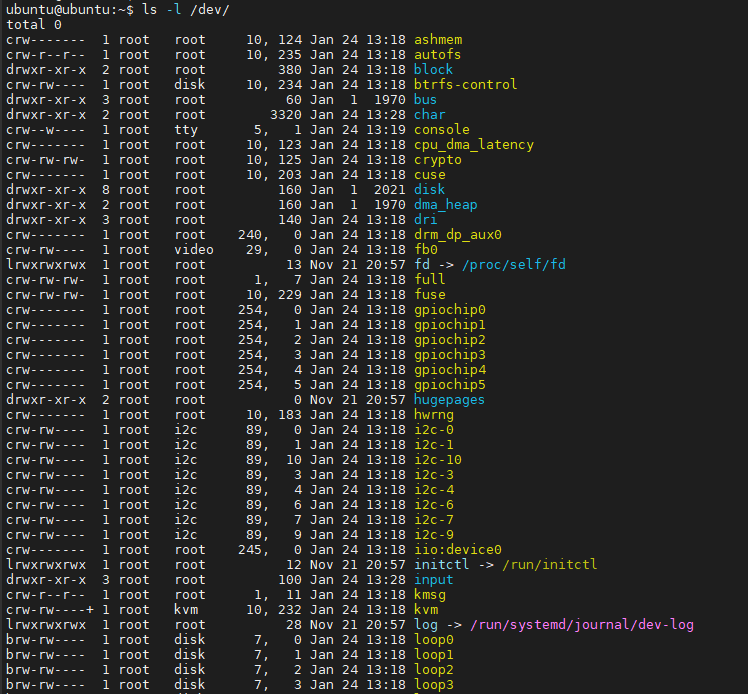This screenshot has width=748, height=694.
Task: Click the ubuntu@ubuntu shell prompt
Action: tap(64, 9)
